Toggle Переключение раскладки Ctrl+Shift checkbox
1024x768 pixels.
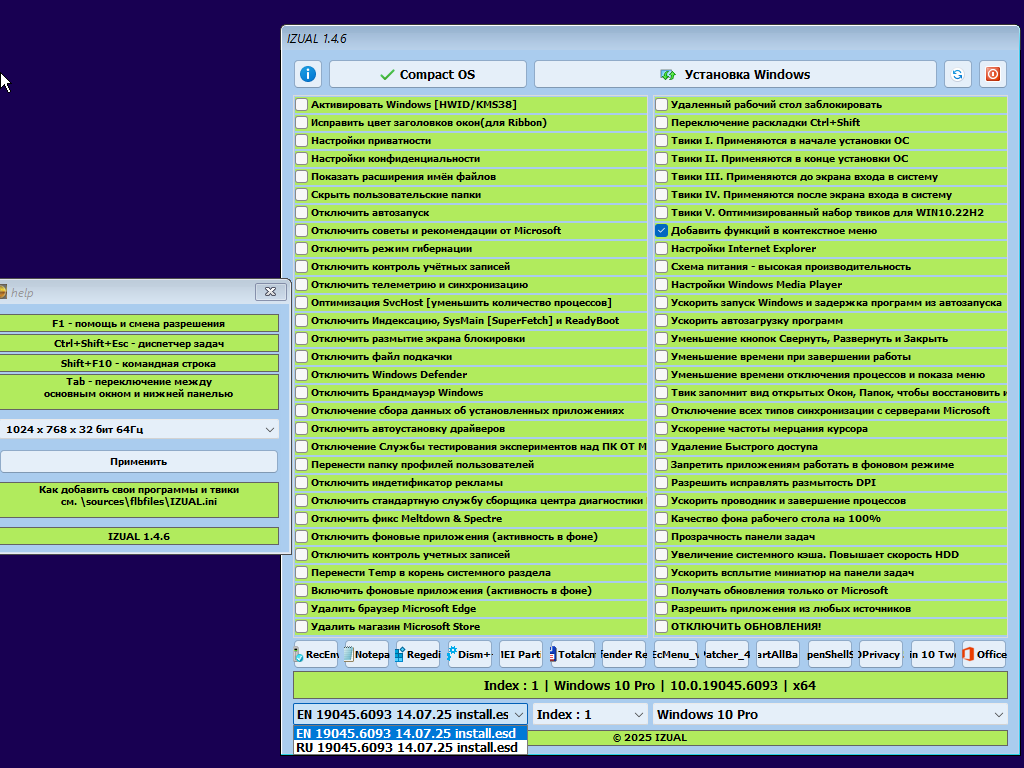pyautogui.click(x=662, y=122)
